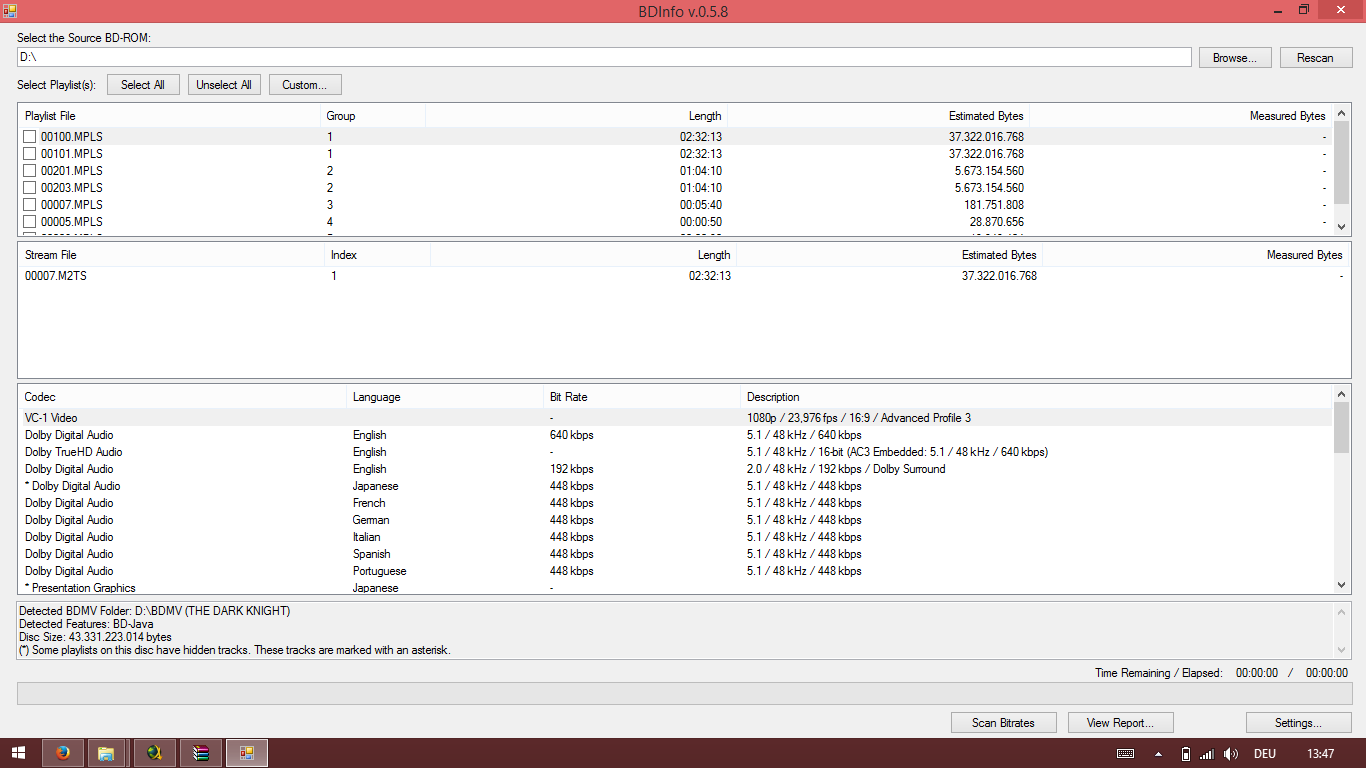
Task: Launch Firefox from the taskbar
Action: pos(63,753)
